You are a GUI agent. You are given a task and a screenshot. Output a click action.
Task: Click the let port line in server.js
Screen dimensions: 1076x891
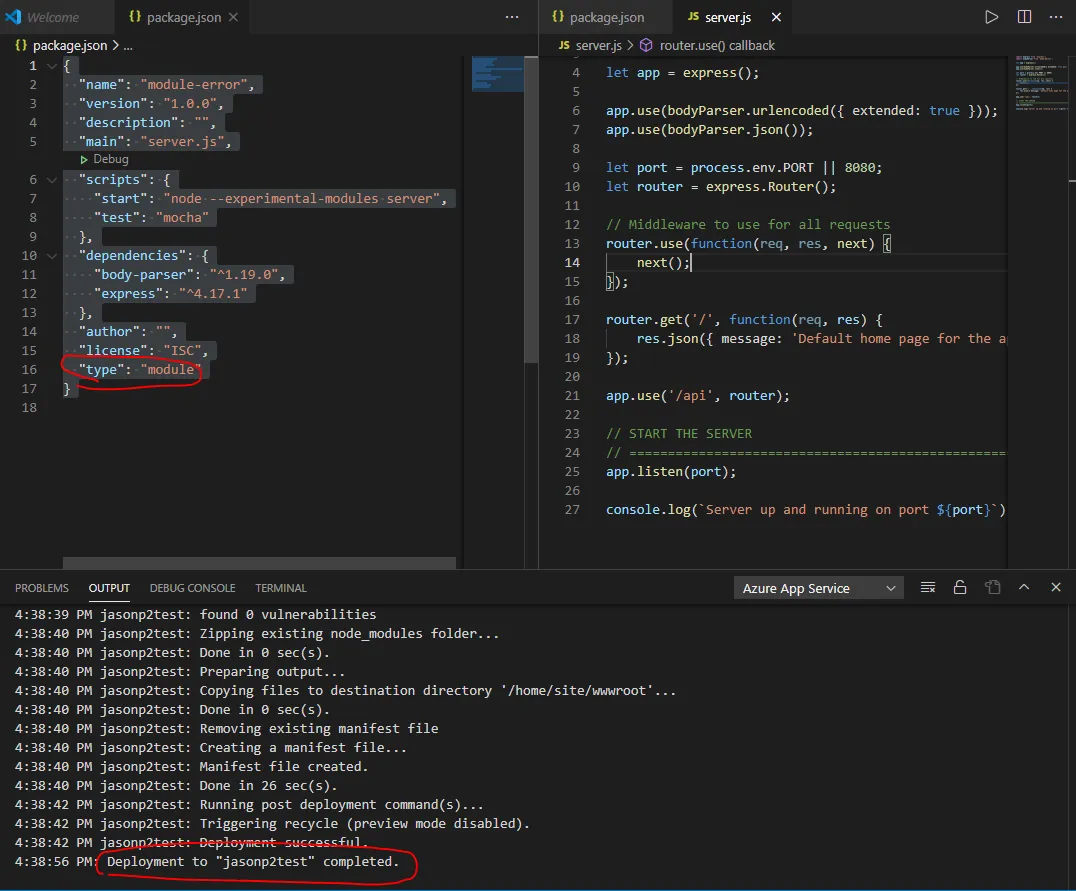point(744,167)
